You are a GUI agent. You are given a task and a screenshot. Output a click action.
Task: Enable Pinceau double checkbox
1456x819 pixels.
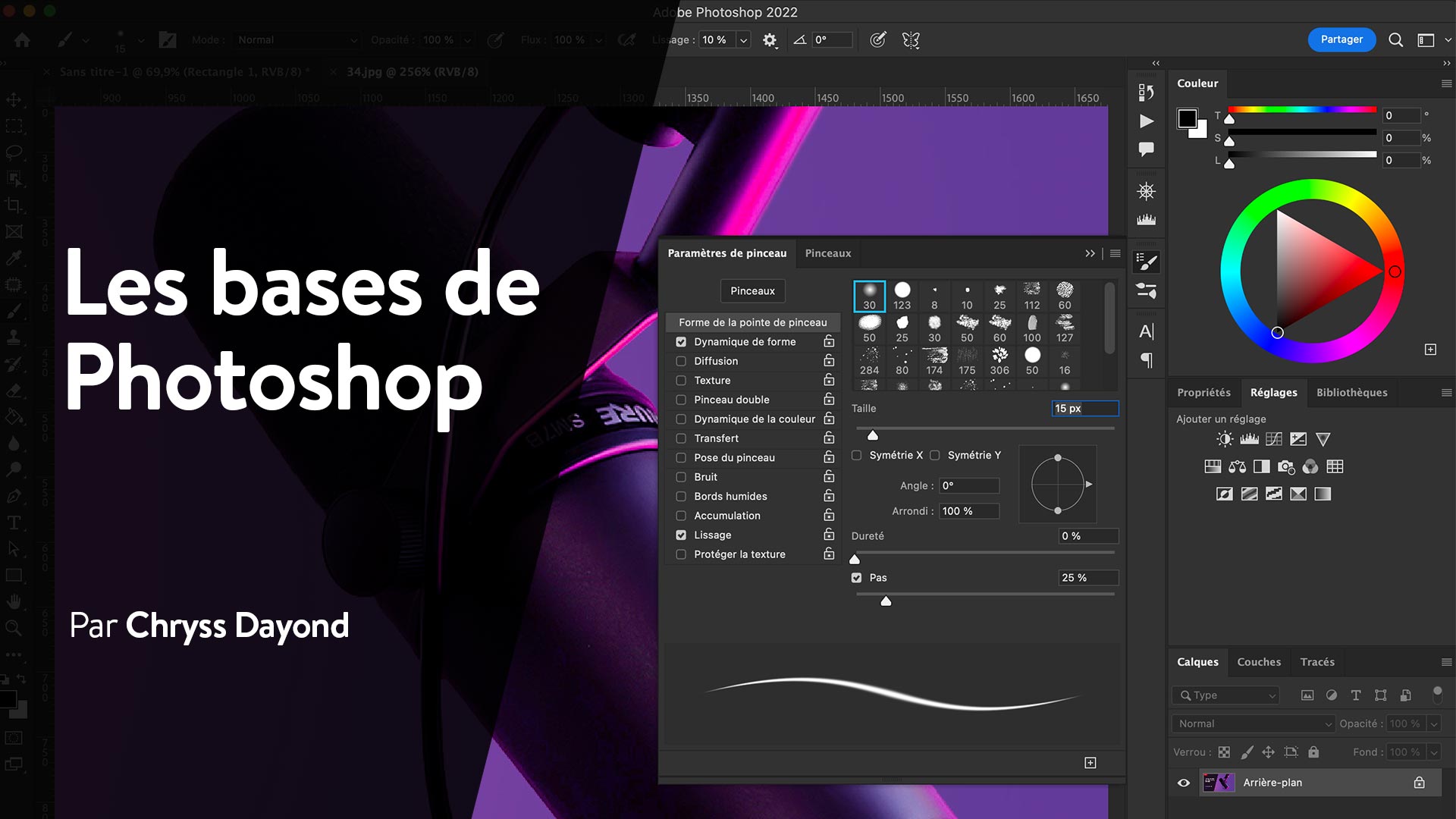(x=681, y=400)
